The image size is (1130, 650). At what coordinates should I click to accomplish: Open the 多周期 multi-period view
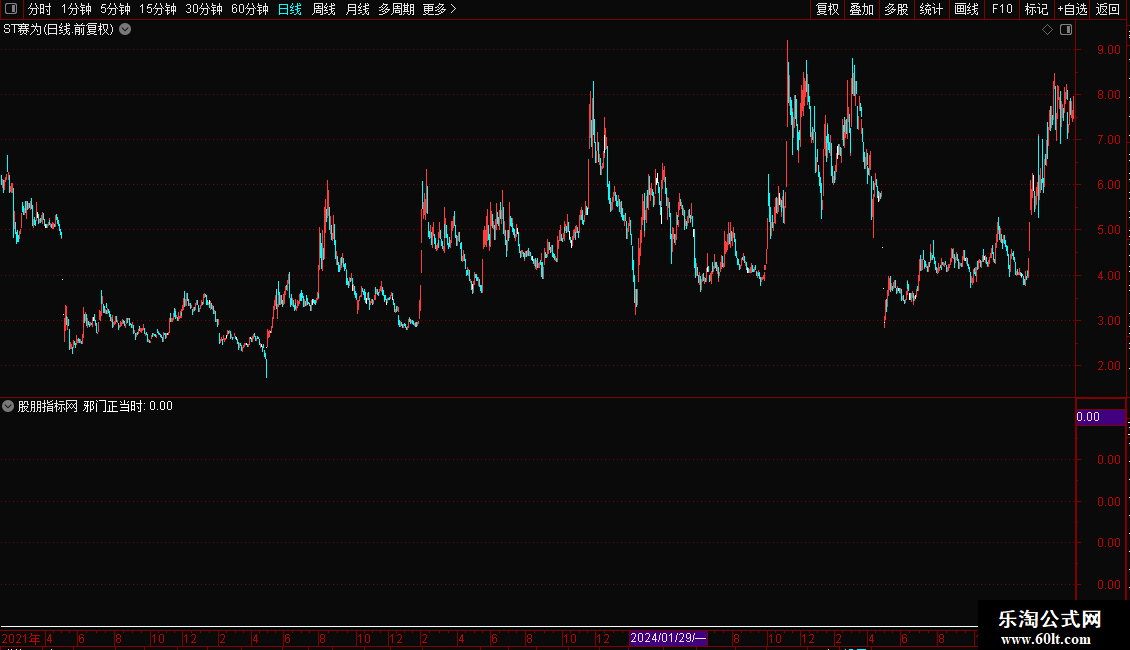click(396, 9)
